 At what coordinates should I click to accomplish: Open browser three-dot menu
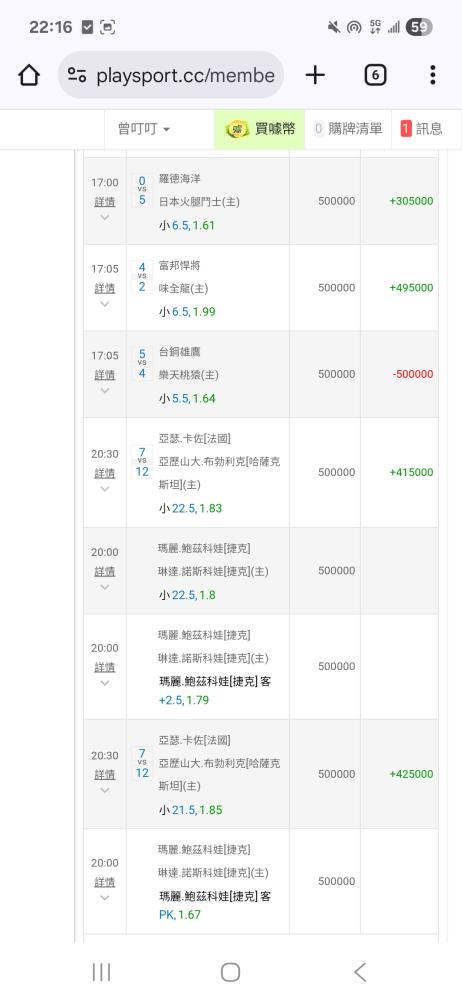click(433, 75)
